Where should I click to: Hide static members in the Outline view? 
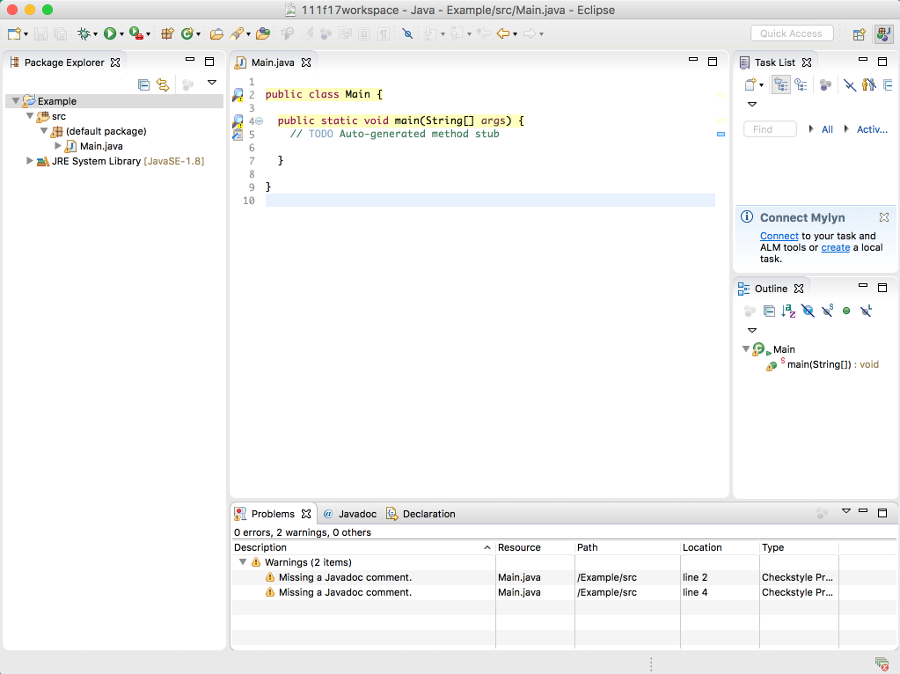(827, 311)
